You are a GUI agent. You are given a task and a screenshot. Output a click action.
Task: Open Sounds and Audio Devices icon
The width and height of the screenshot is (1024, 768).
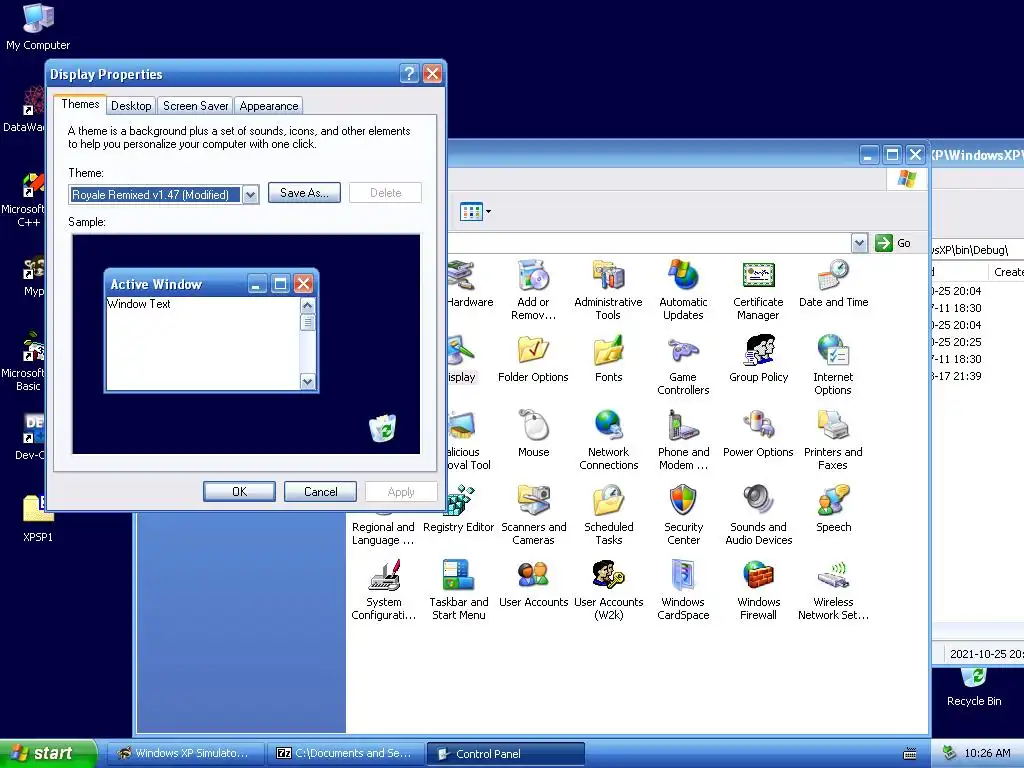(758, 515)
